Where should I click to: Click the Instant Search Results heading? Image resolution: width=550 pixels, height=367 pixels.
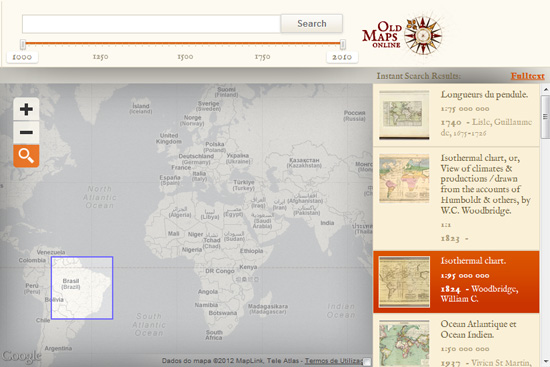click(419, 76)
